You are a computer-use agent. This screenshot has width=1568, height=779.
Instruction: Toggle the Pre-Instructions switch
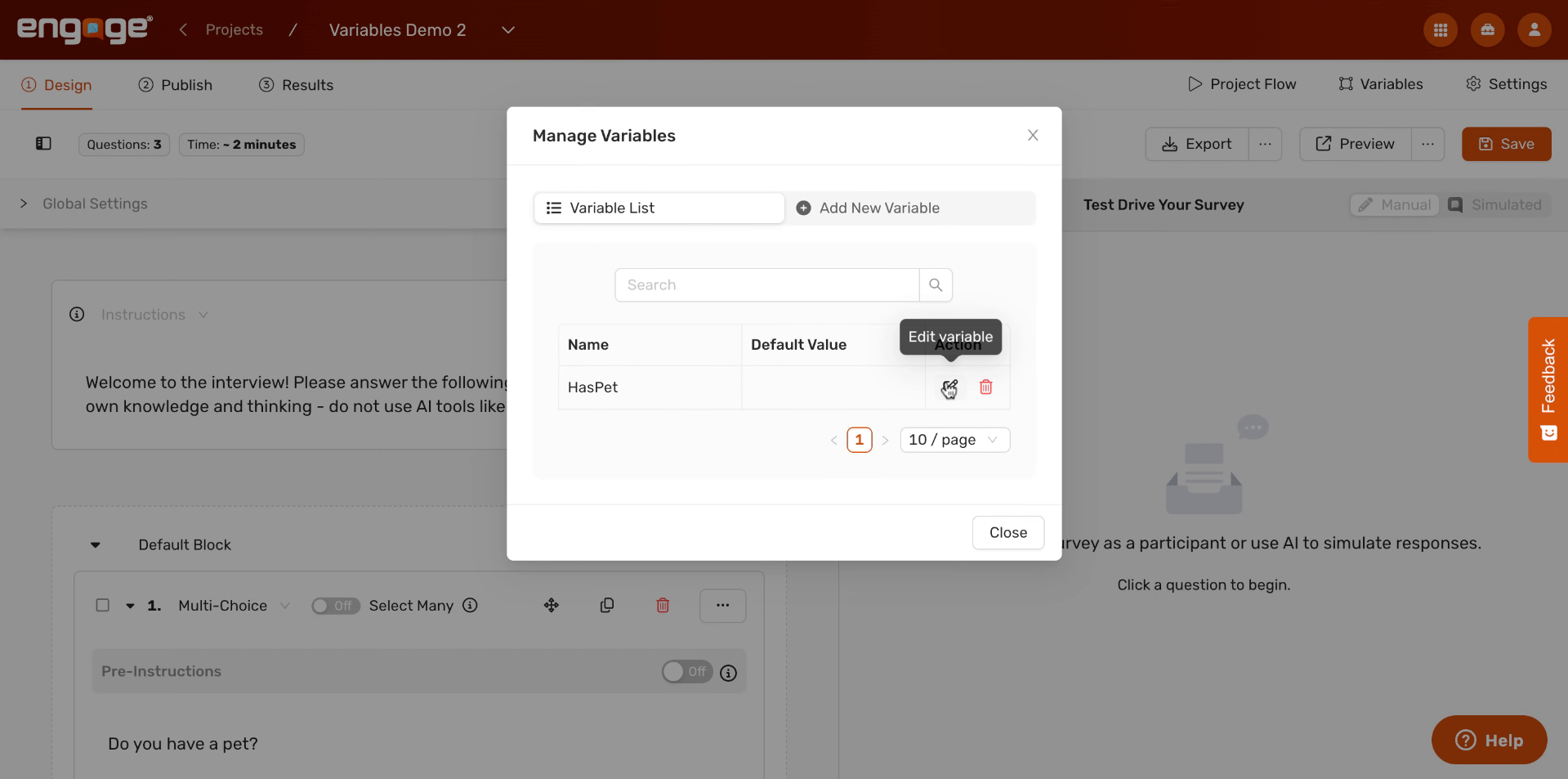(x=687, y=672)
